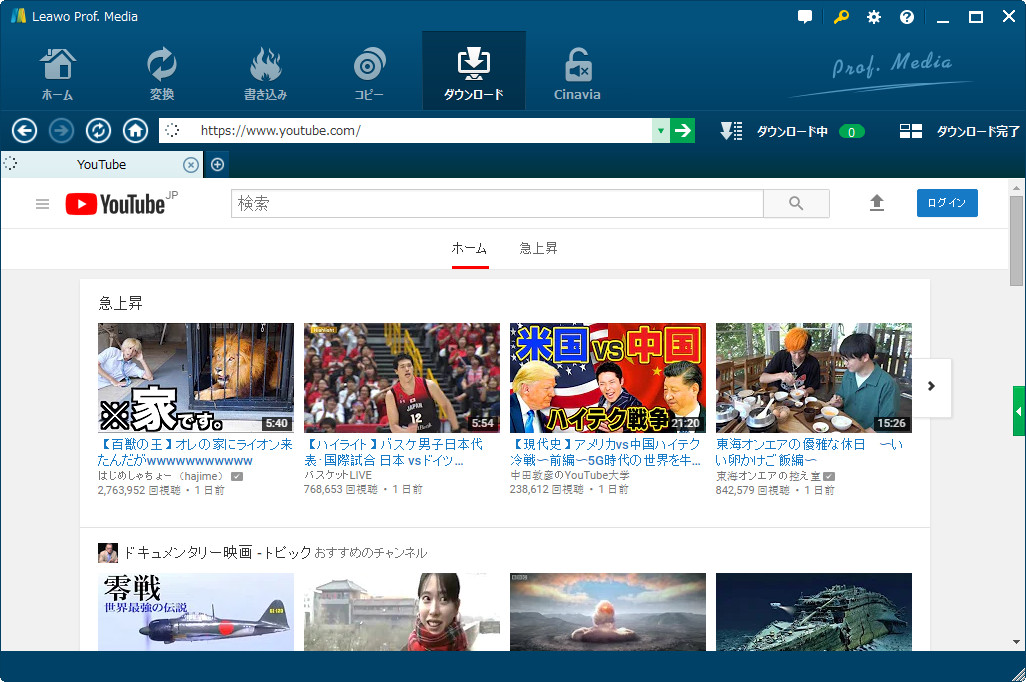Open the Downloaded (ダウンロード完了) list
This screenshot has height=682, width=1026.
coord(959,132)
